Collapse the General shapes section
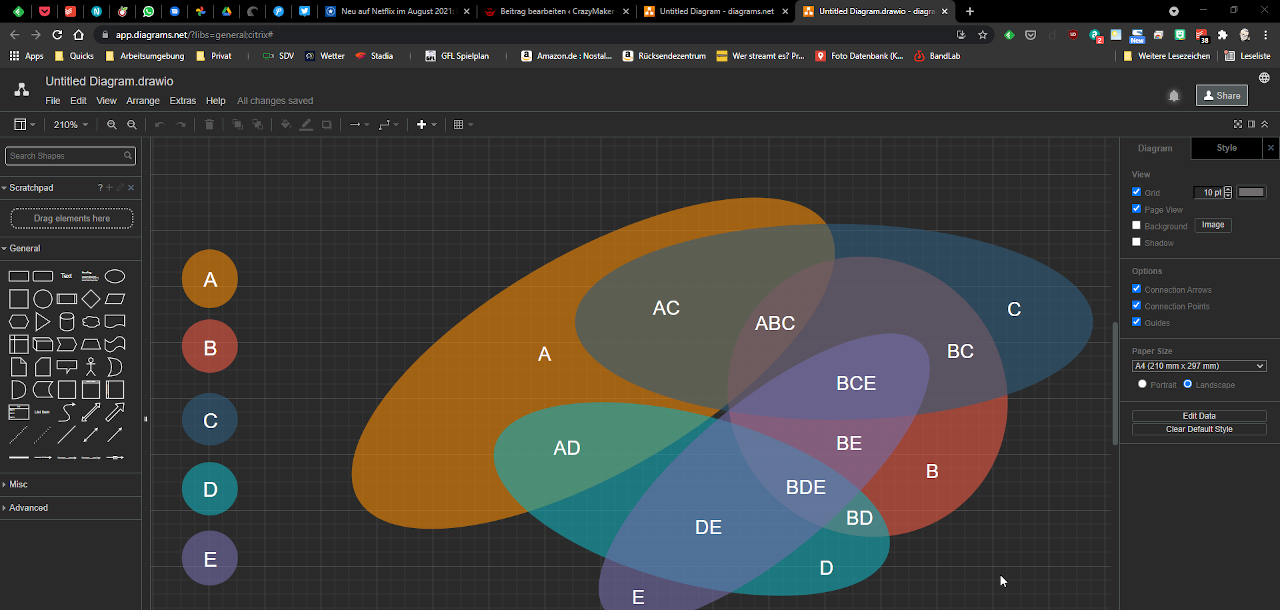The width and height of the screenshot is (1280, 610). click(21, 248)
